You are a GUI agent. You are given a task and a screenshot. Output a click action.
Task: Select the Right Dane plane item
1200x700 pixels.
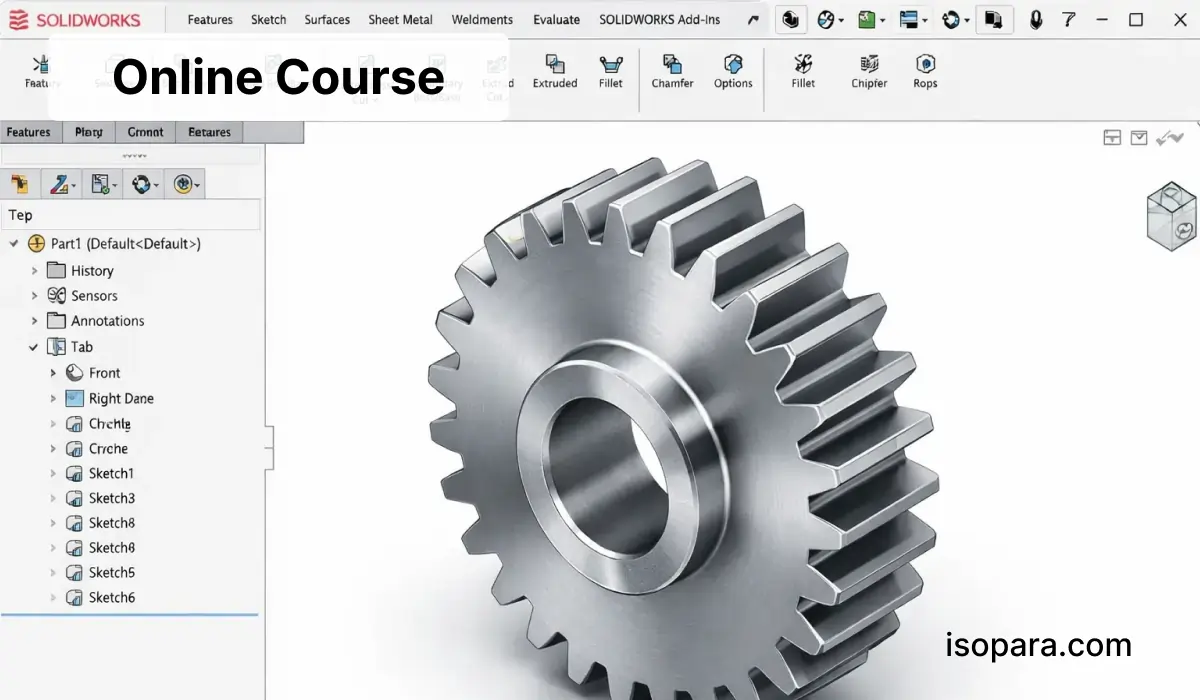(x=121, y=398)
